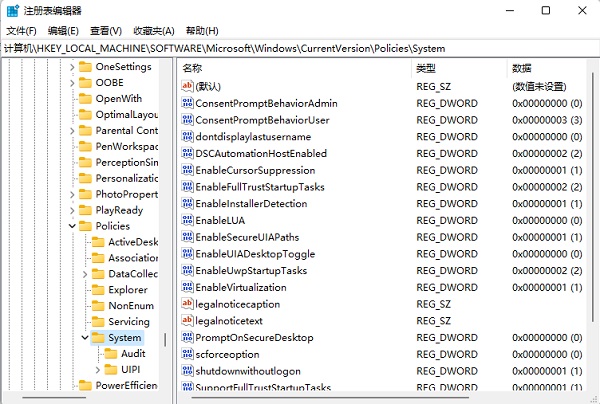The height and width of the screenshot is (404, 600).
Task: Click the legalnoticecaption string value icon
Action: click(187, 303)
